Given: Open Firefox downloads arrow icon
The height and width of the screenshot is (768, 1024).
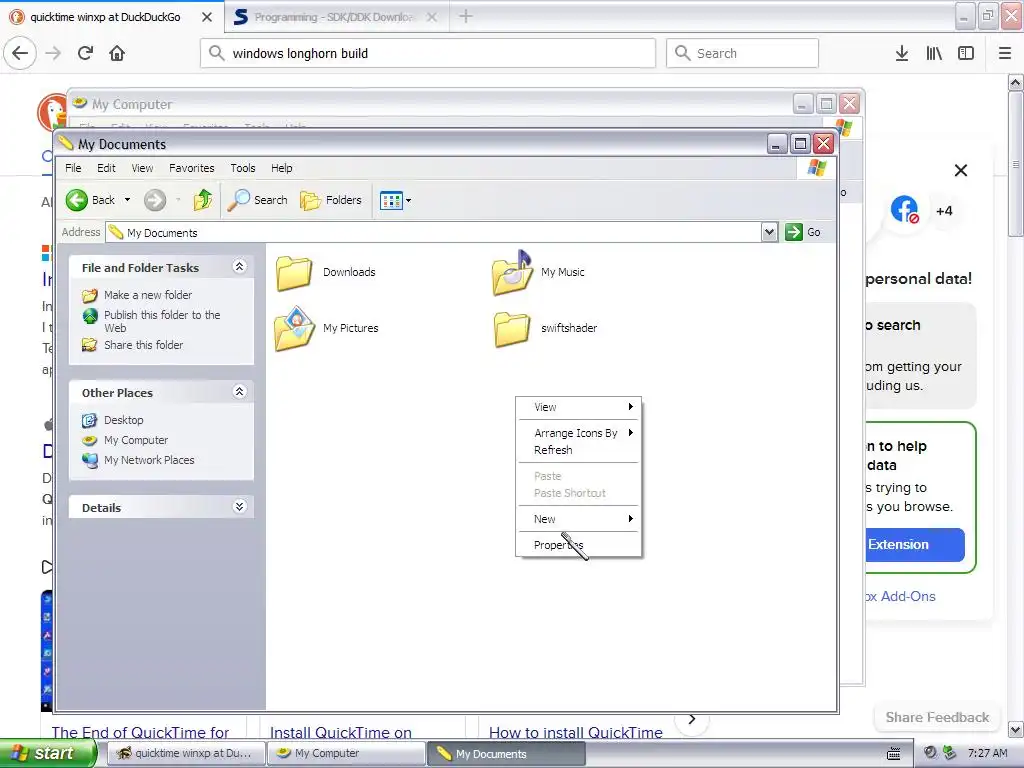Looking at the screenshot, I should click(902, 53).
